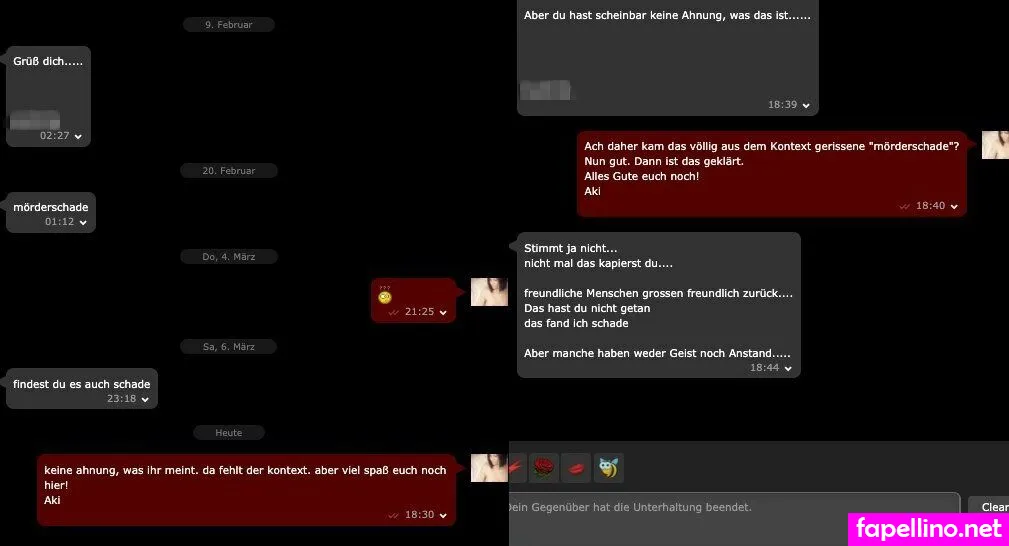Click the blurred image in the 'Grüß dich' message
1009x546 pixels.
coord(35,120)
